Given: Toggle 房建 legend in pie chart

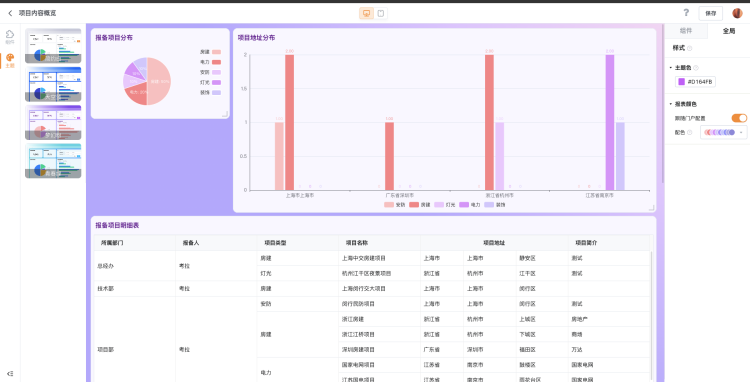Looking at the screenshot, I should tap(210, 52).
